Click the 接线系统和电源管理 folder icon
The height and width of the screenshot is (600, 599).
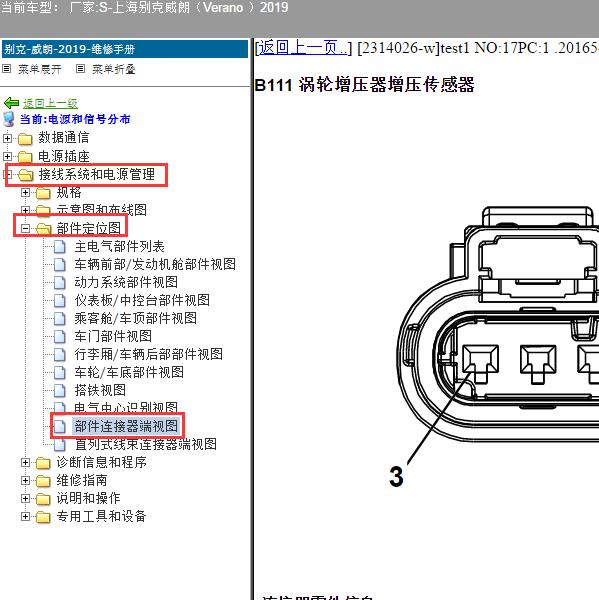[26, 175]
